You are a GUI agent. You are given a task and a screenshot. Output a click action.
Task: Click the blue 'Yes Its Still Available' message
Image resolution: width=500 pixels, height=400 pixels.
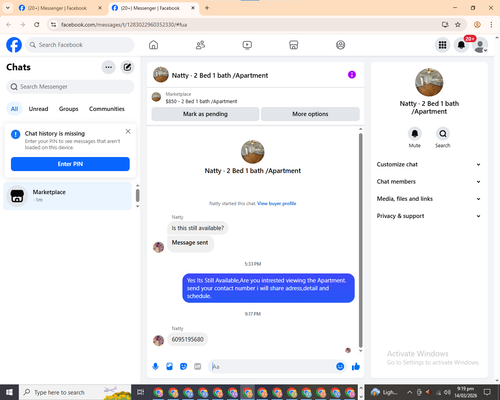tap(268, 288)
